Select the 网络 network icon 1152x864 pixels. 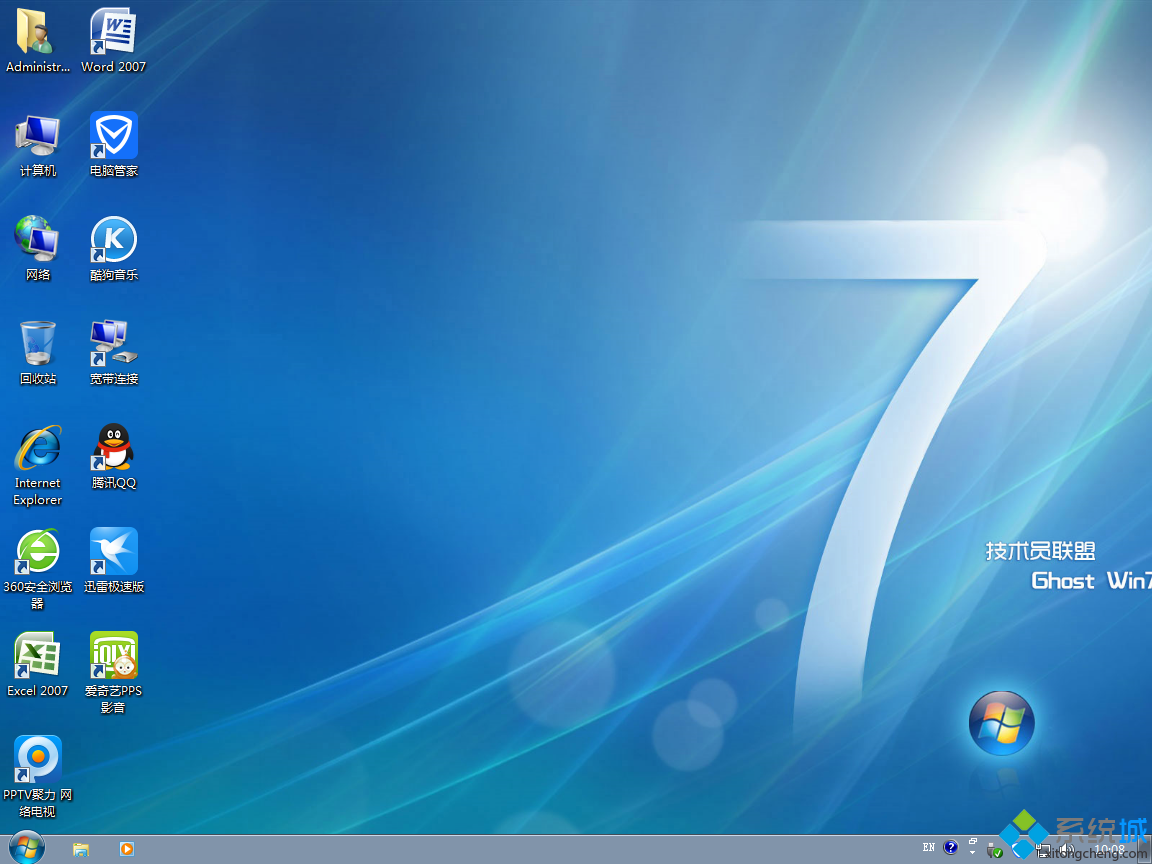click(38, 240)
